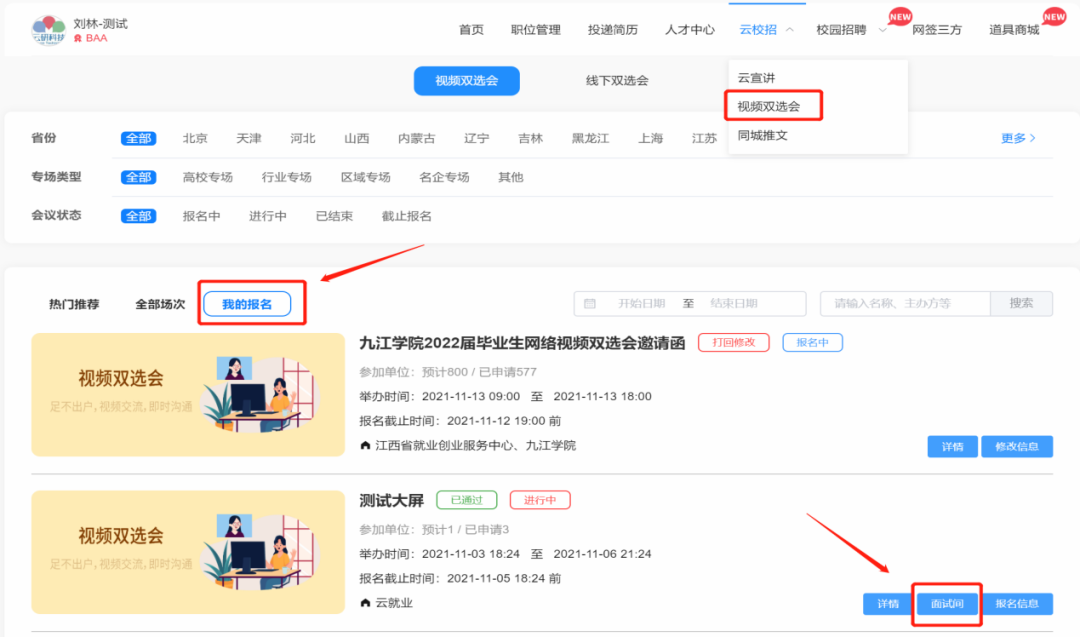Screen dimensions: 1080x637
Task: Click the calendar icon in start date field
Action: (x=590, y=304)
